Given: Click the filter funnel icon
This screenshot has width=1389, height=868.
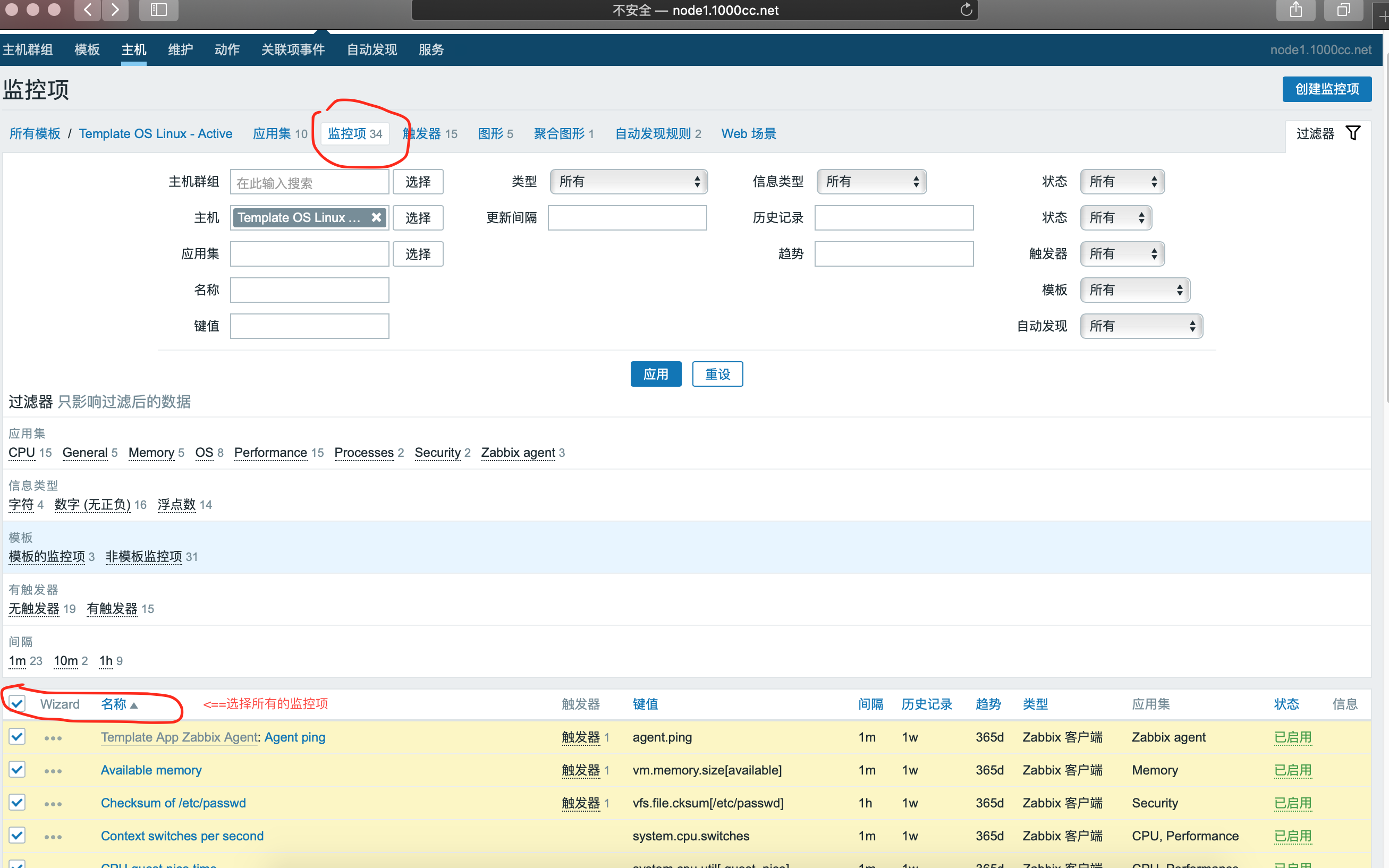Looking at the screenshot, I should 1352,133.
